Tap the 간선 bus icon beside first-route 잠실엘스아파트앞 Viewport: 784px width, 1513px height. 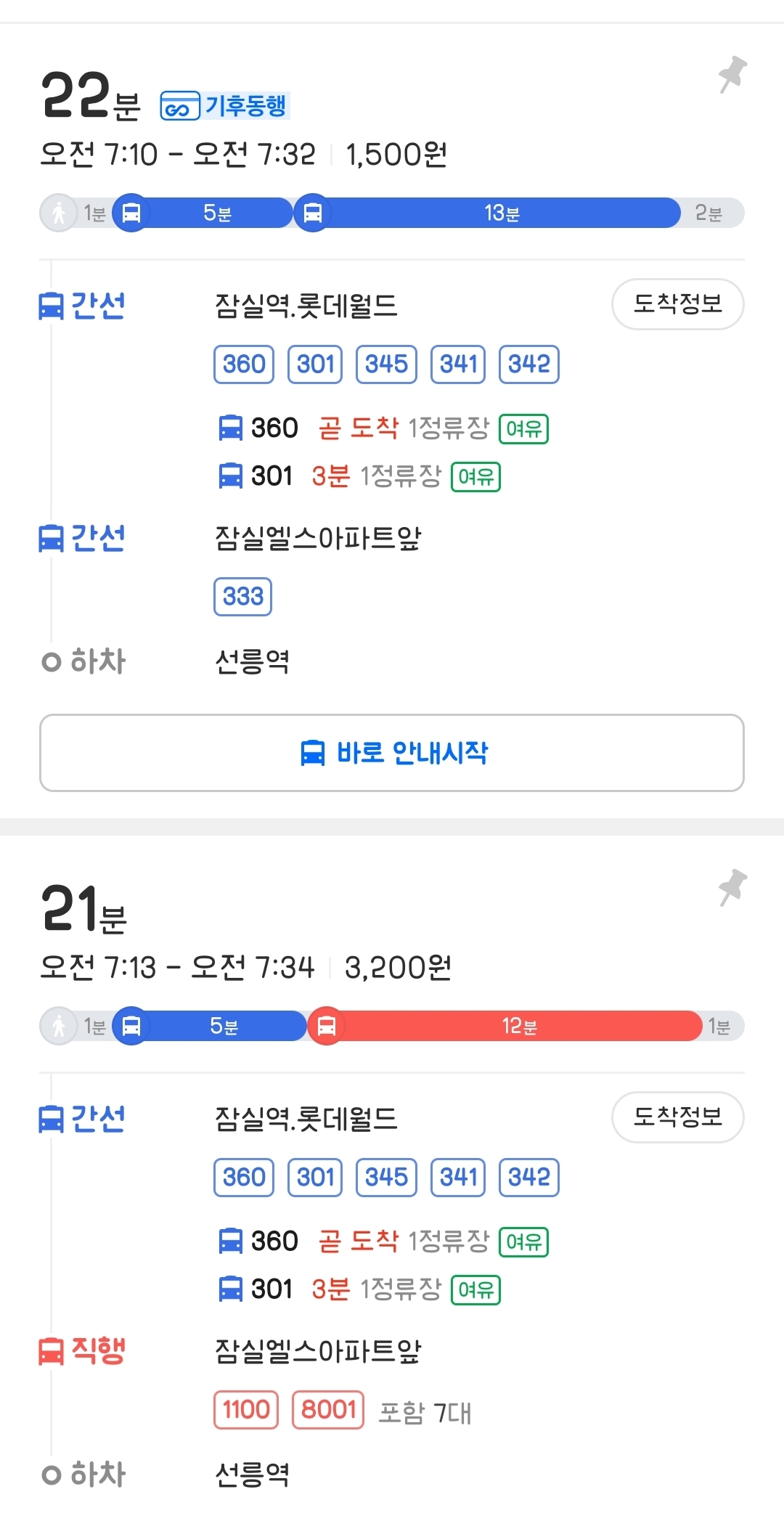pos(51,538)
